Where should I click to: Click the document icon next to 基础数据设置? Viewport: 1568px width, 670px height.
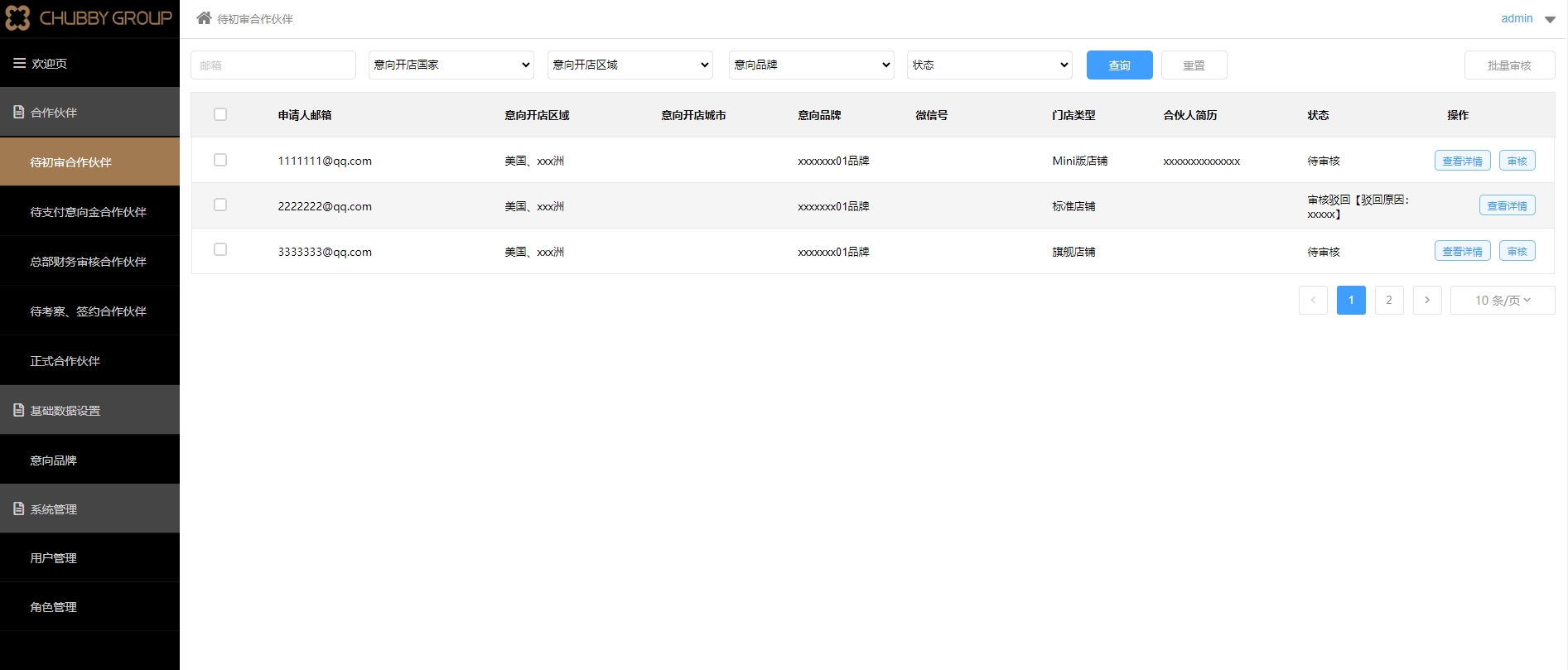[x=19, y=410]
